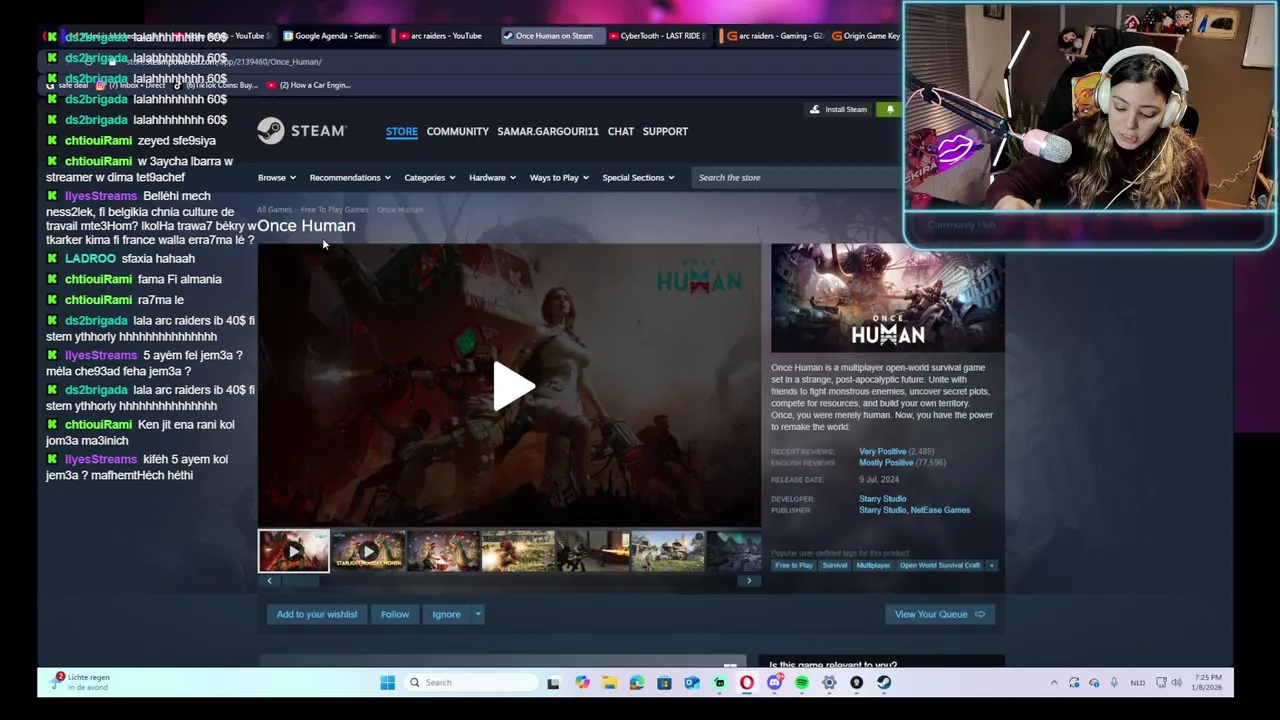Select Starlight Holiday video thumbnail
This screenshot has width=1280, height=720.
coord(368,551)
